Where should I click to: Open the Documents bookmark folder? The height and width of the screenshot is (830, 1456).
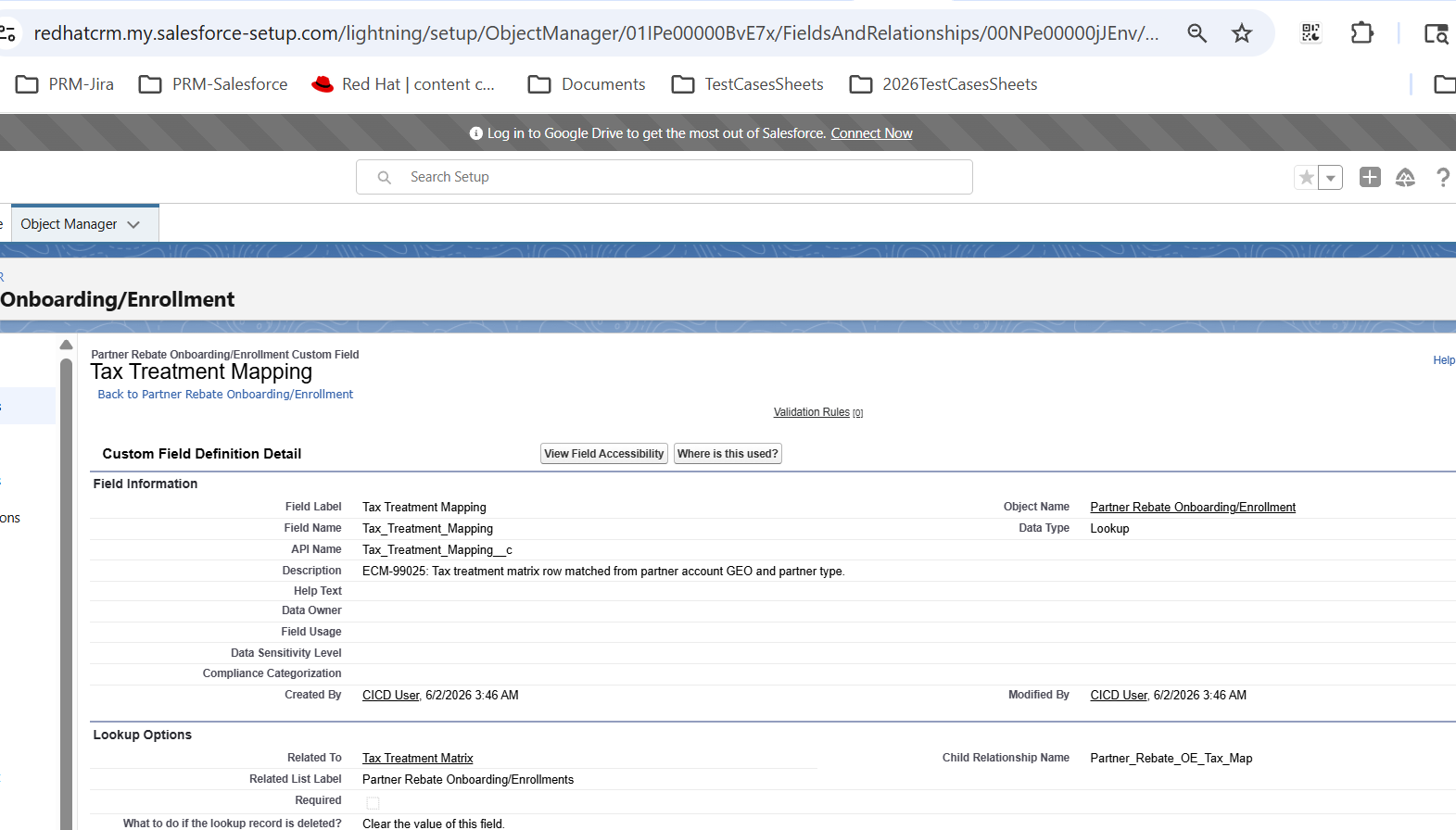coord(587,84)
